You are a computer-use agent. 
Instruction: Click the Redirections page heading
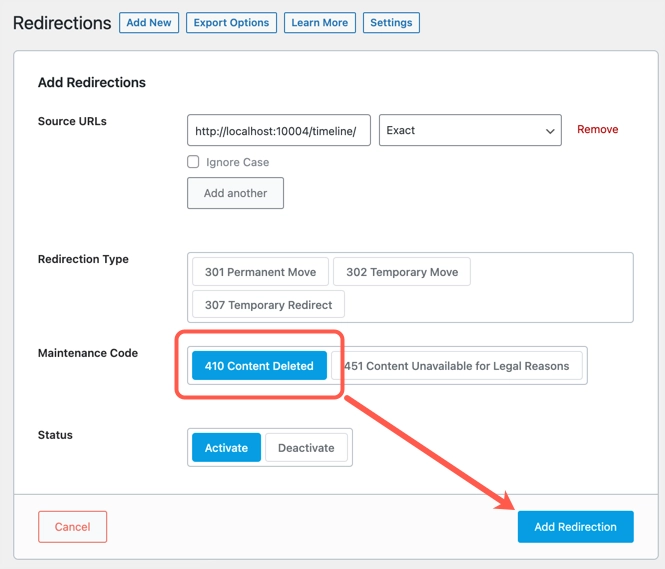(62, 23)
